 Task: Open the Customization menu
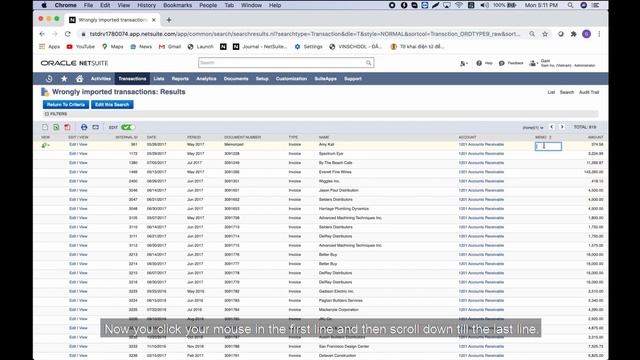tap(291, 79)
